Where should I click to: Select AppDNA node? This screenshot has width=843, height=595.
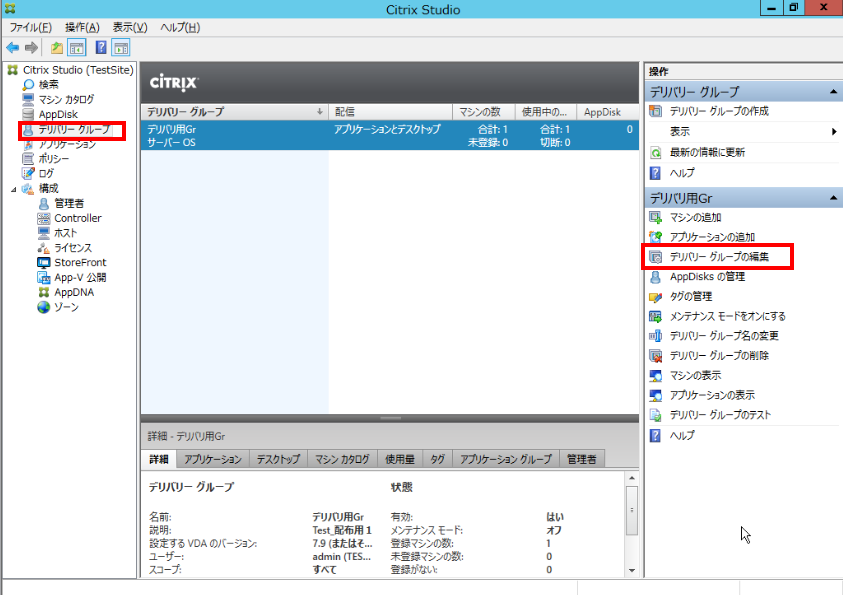[x=74, y=292]
